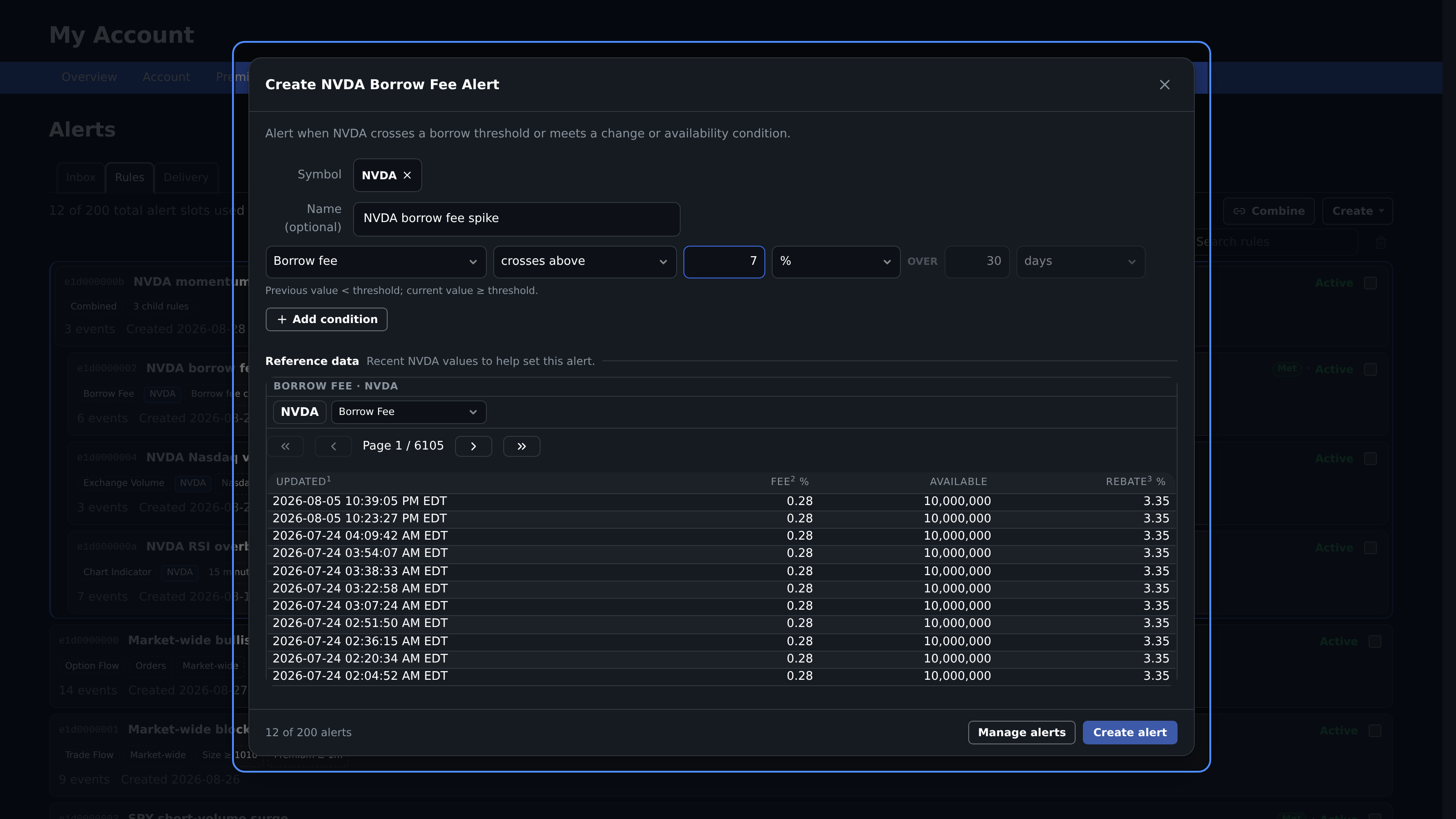Switch to the Rules tab
The width and height of the screenshot is (1456, 819).
pyautogui.click(x=129, y=177)
